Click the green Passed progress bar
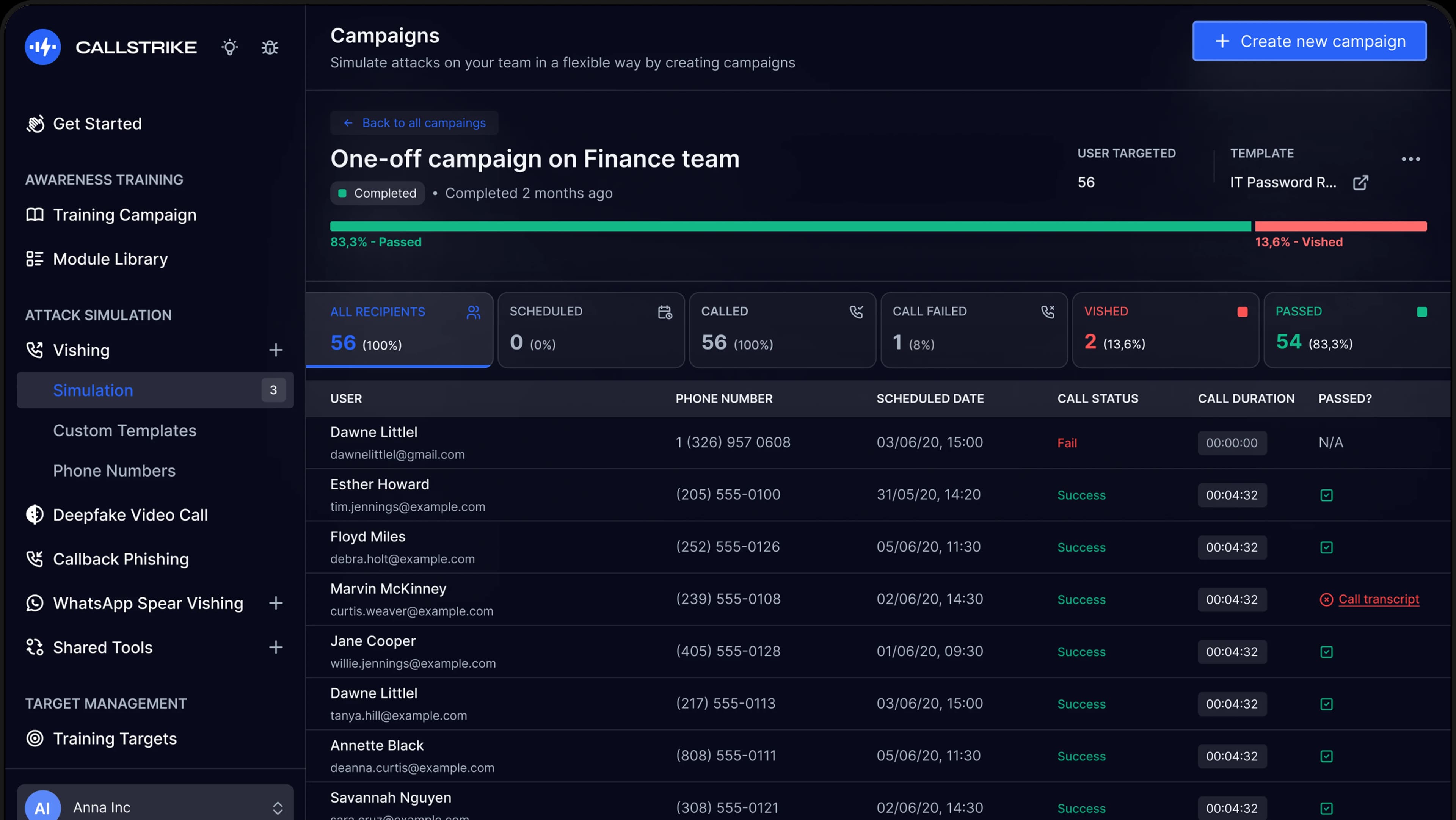Screen dimensions: 1456x820 tap(789, 226)
